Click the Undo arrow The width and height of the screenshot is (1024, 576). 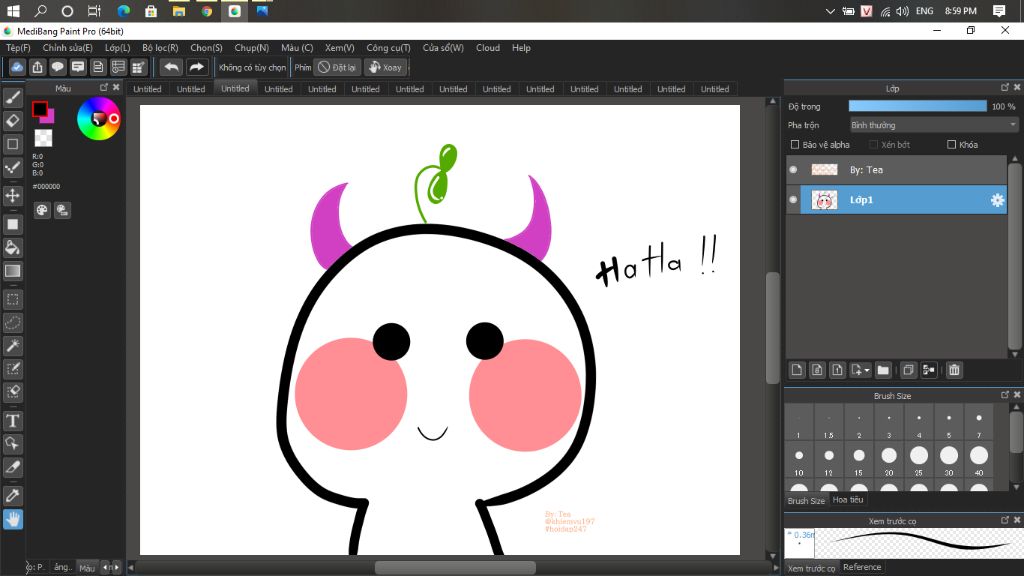click(x=171, y=67)
